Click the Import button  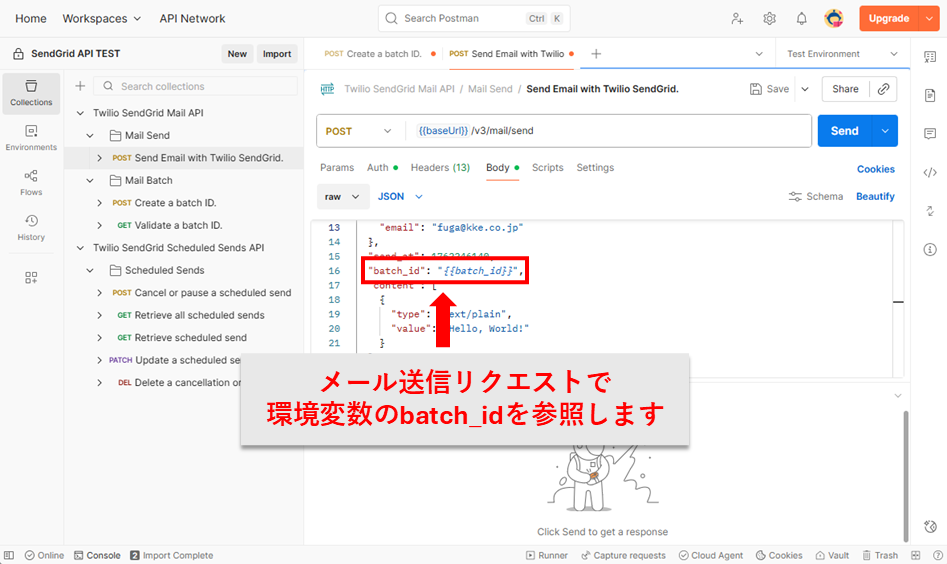pos(277,54)
